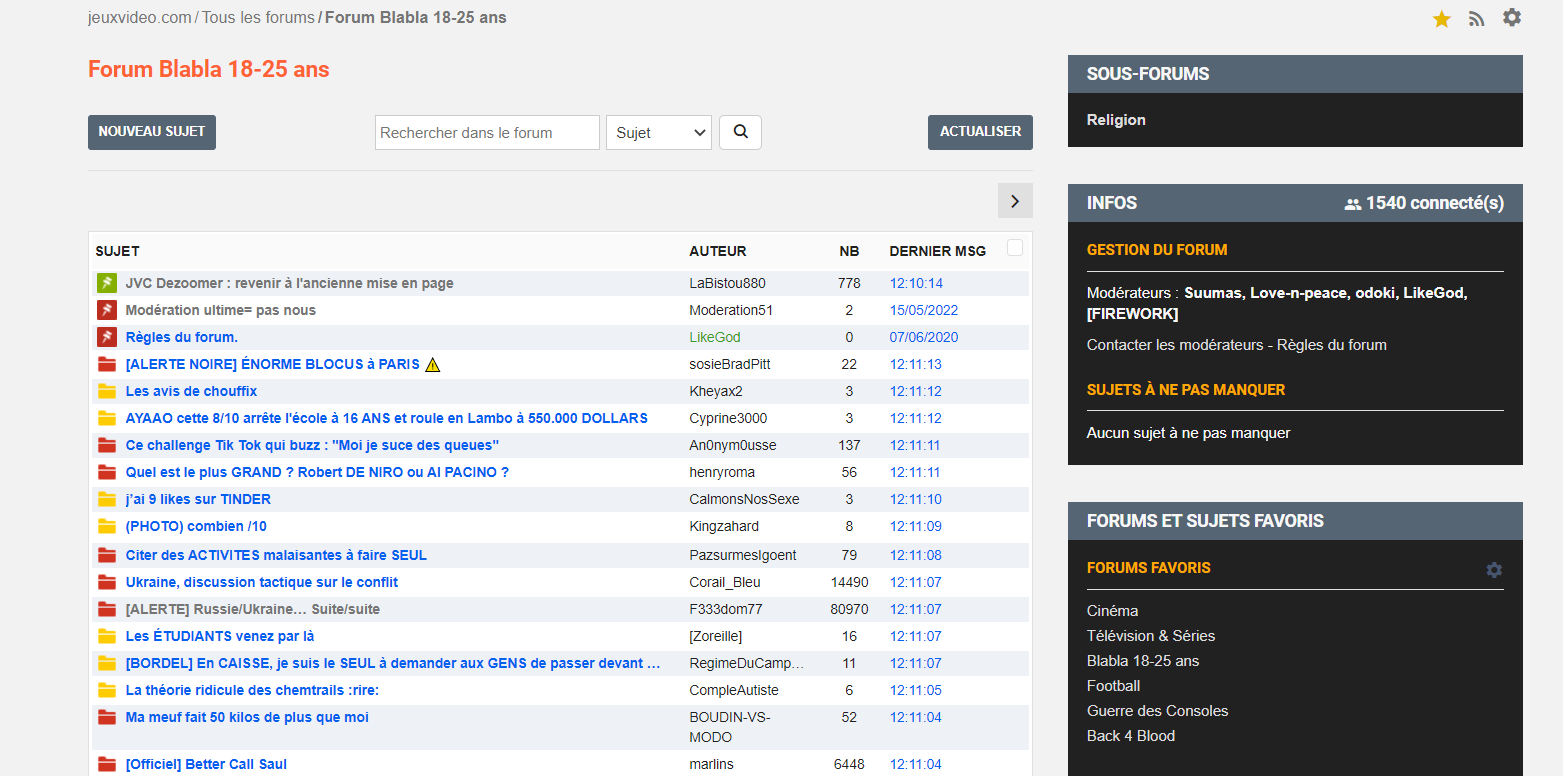Open Football favorite forum link
1563x782 pixels.
[x=1114, y=686]
